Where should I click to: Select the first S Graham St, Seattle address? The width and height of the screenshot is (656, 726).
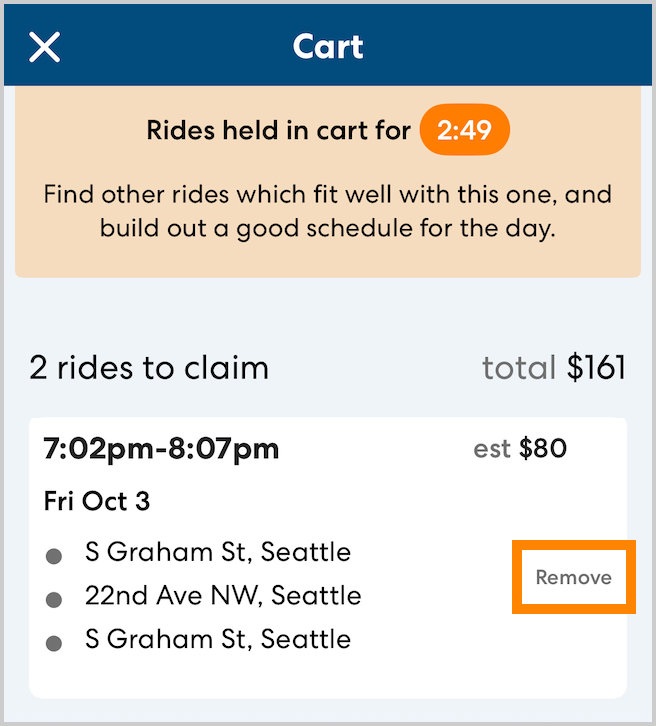pyautogui.click(x=218, y=552)
